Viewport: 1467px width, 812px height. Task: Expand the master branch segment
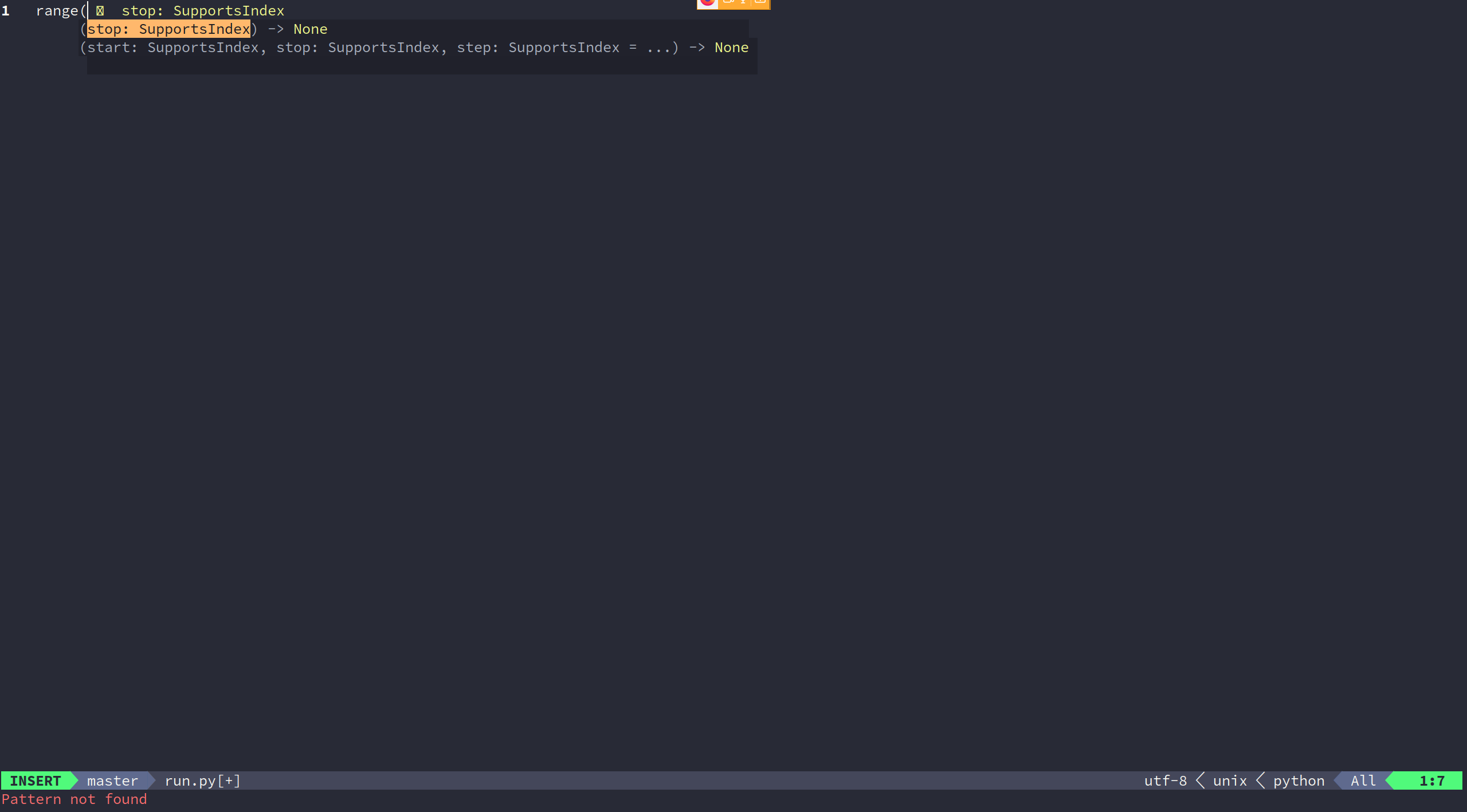112,780
